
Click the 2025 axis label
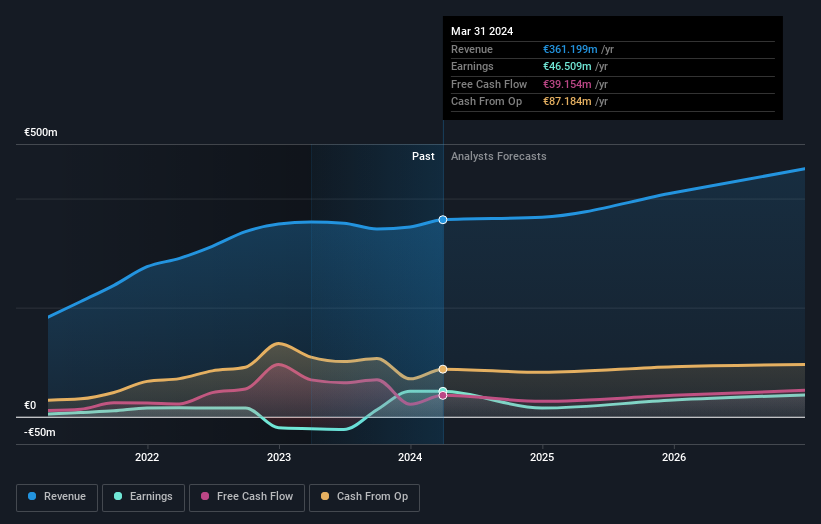point(542,458)
